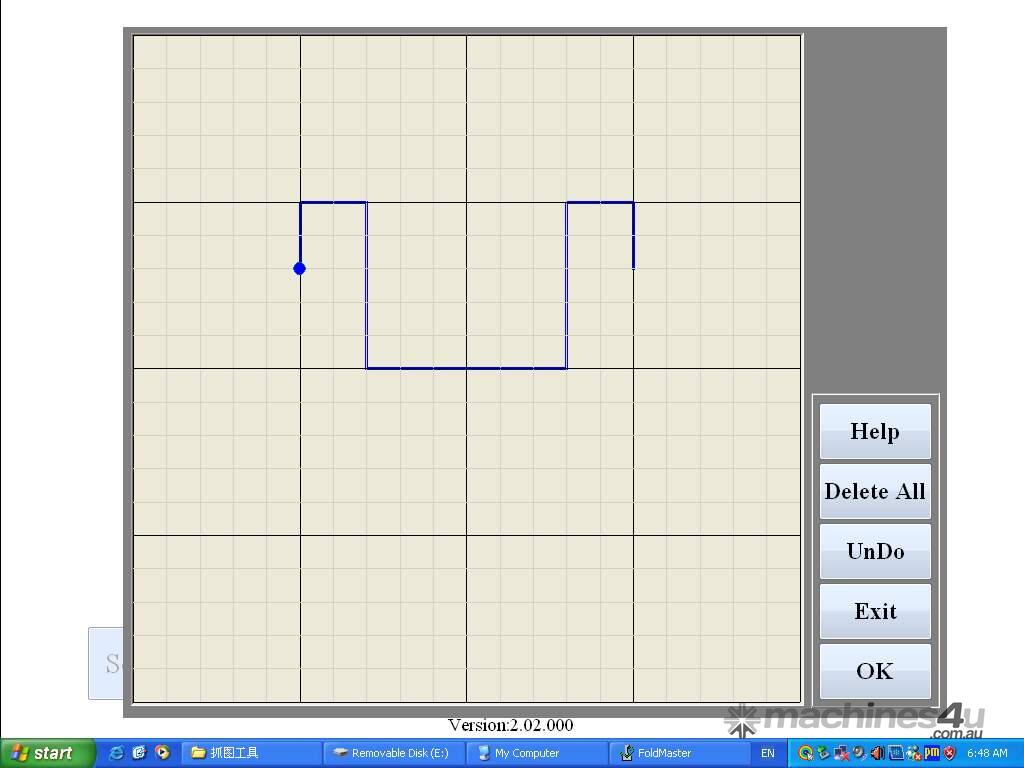
Task: Click the Help button
Action: click(875, 431)
